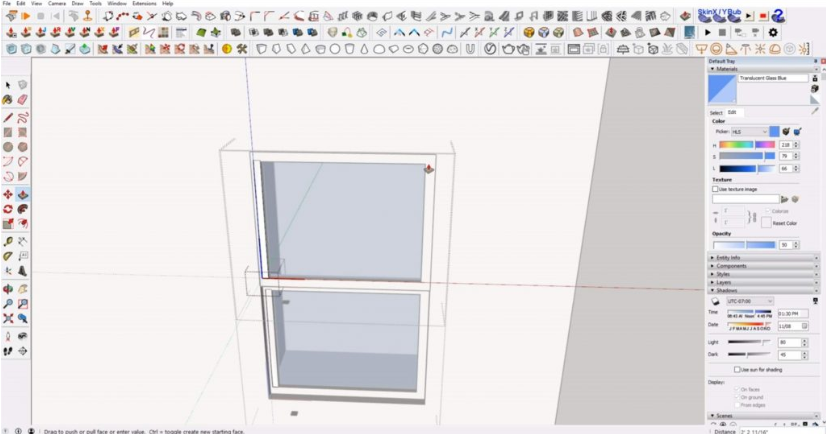The height and width of the screenshot is (434, 826).
Task: Activate the Push/Pull tool
Action: (23, 194)
